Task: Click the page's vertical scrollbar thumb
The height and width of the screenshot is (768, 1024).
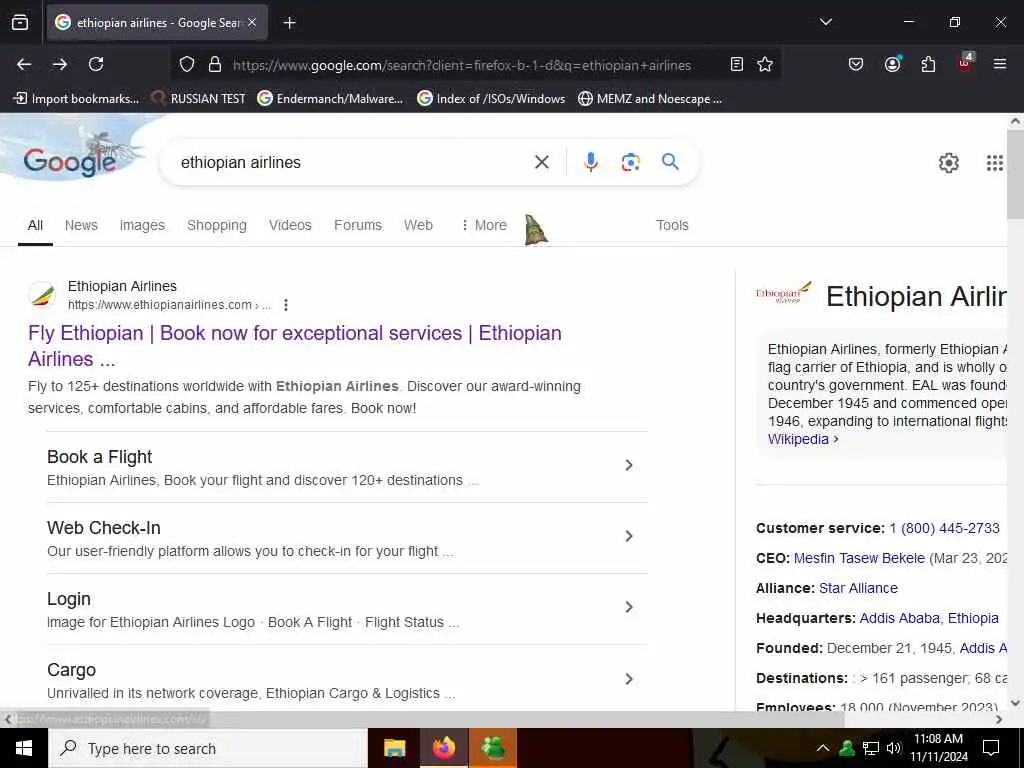Action: pos(1016,174)
